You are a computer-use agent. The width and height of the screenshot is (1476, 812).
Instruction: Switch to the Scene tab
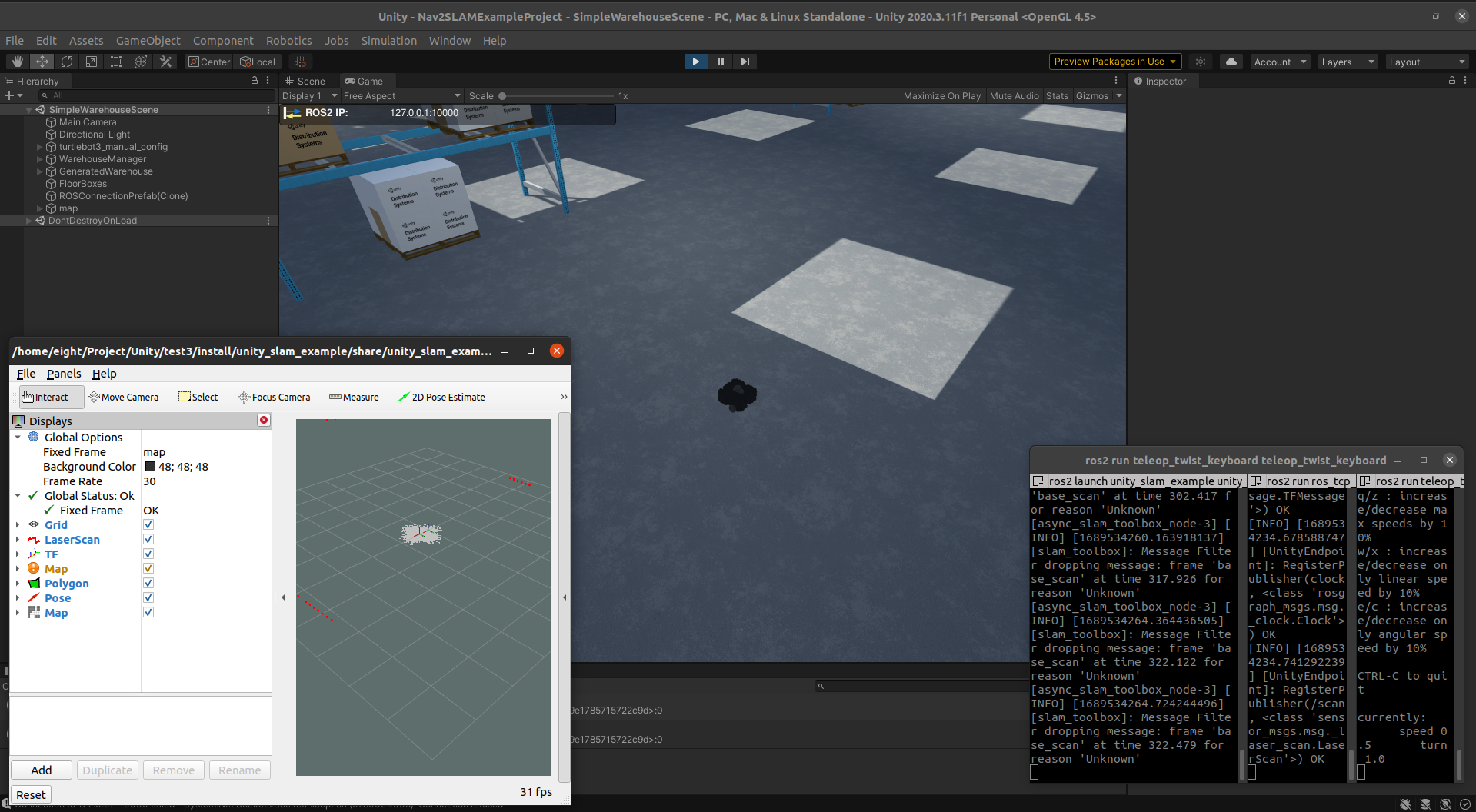306,81
